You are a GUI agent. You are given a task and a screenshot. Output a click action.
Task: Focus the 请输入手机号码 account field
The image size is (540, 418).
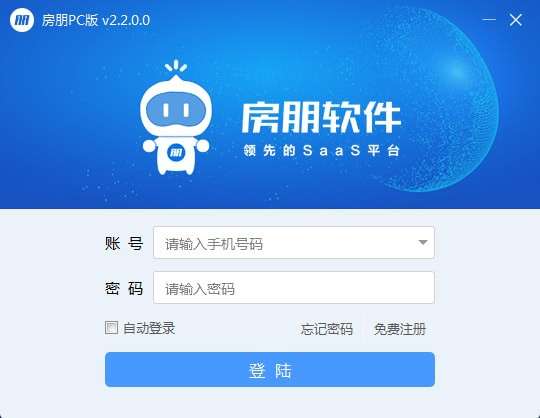pos(294,242)
